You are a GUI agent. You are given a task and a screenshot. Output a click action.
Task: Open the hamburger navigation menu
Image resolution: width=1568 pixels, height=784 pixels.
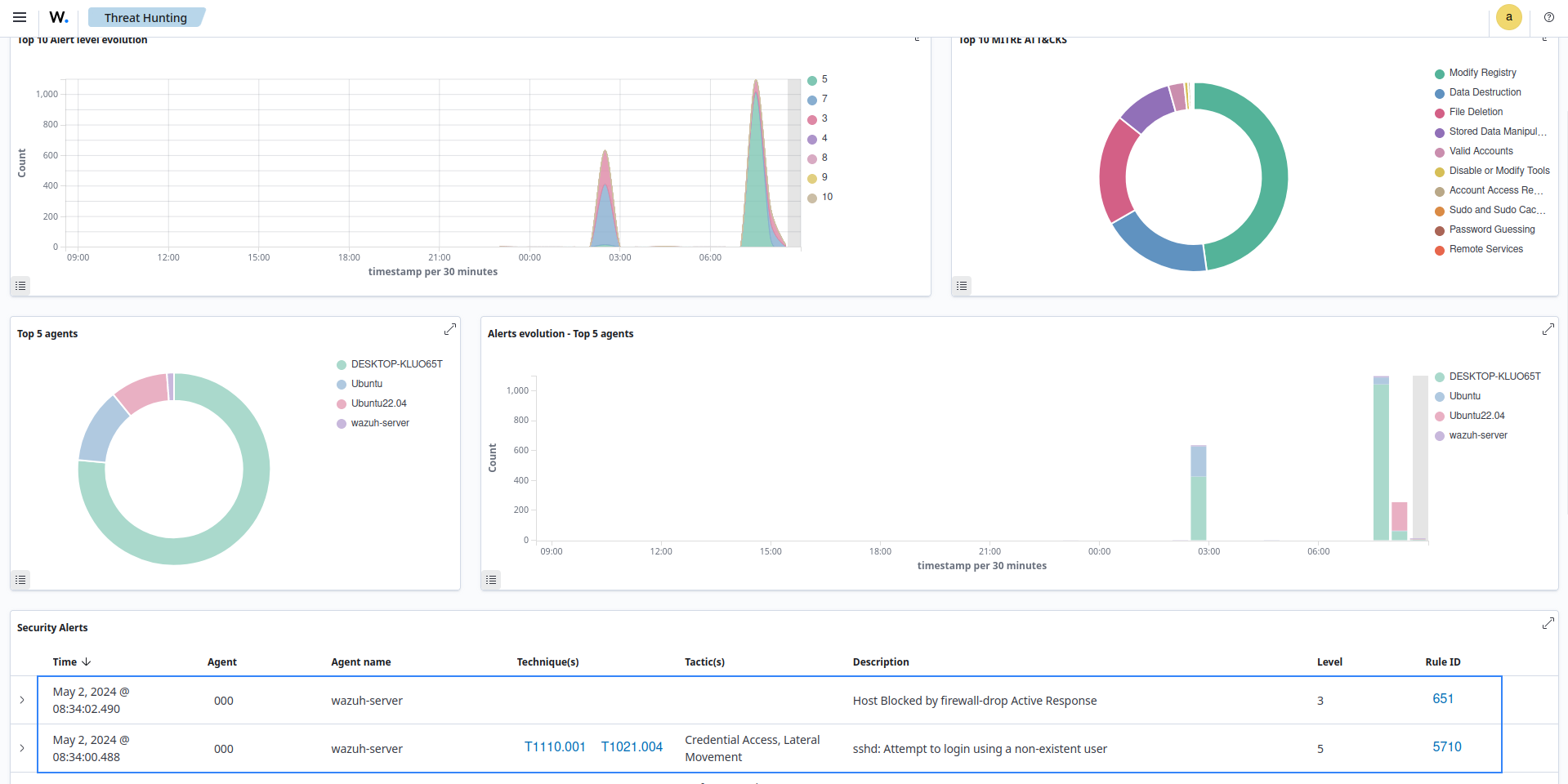20,17
